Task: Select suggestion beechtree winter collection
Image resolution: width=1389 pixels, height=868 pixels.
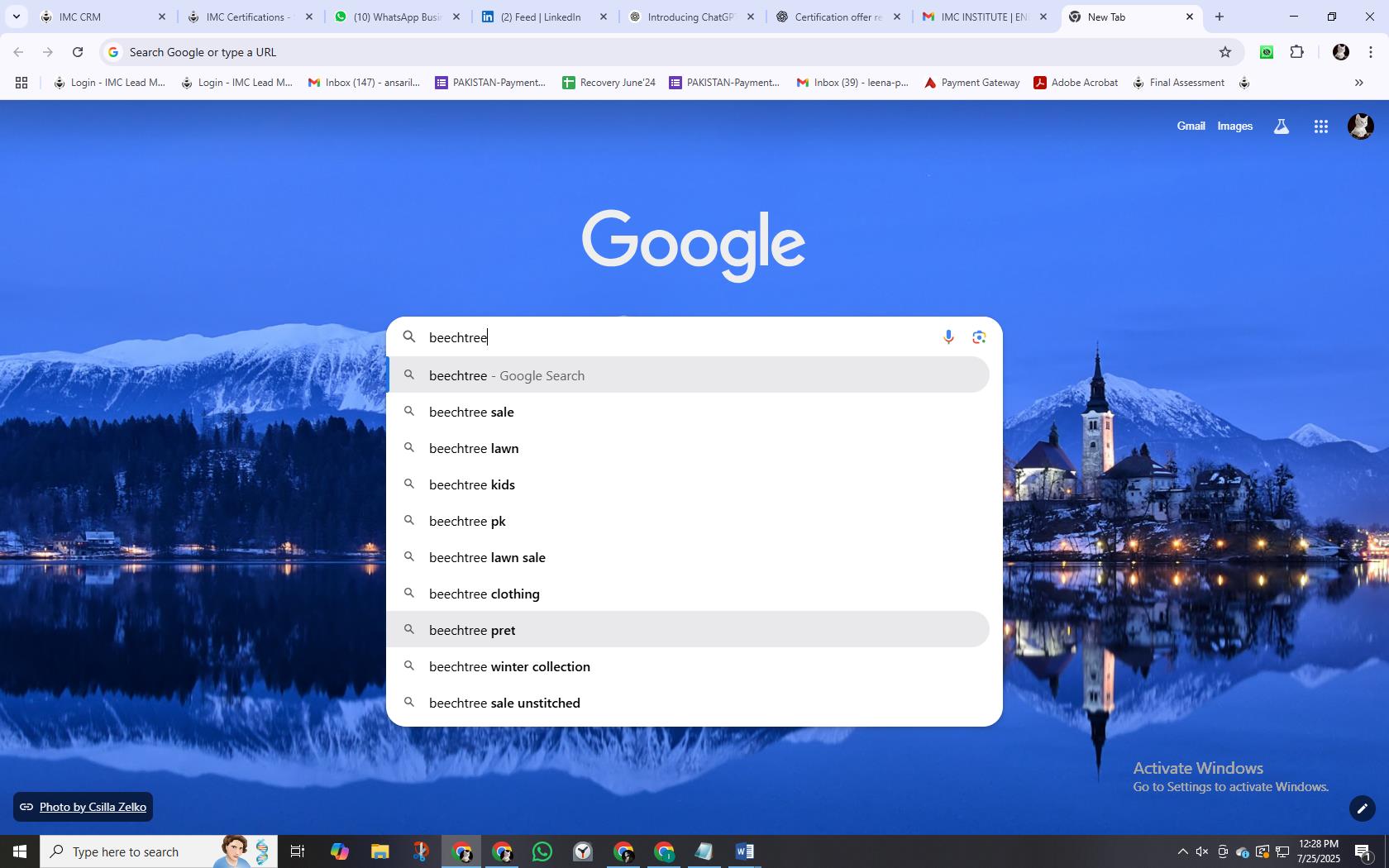Action: [x=688, y=666]
